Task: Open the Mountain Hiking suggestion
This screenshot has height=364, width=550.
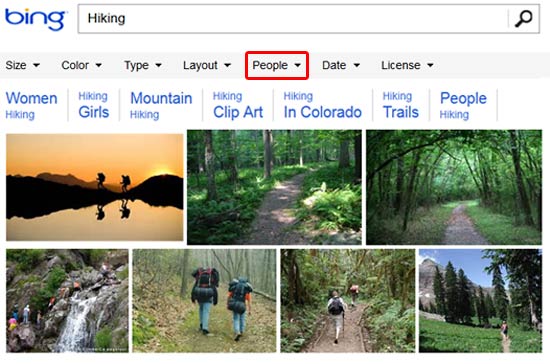Action: (x=161, y=105)
